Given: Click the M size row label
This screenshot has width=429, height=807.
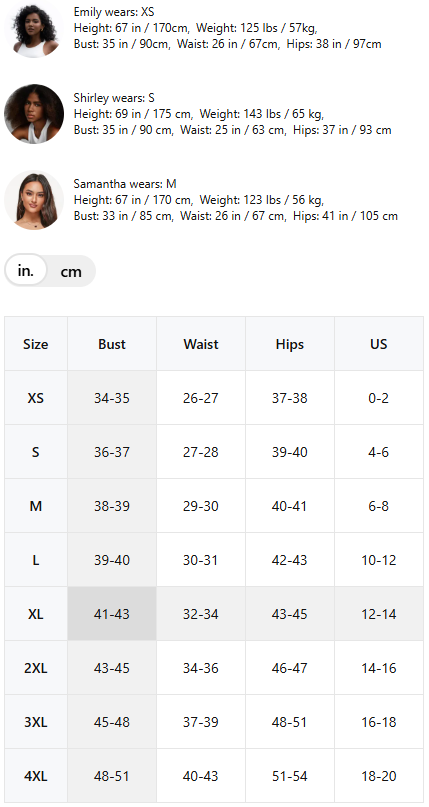Looking at the screenshot, I should [35, 506].
